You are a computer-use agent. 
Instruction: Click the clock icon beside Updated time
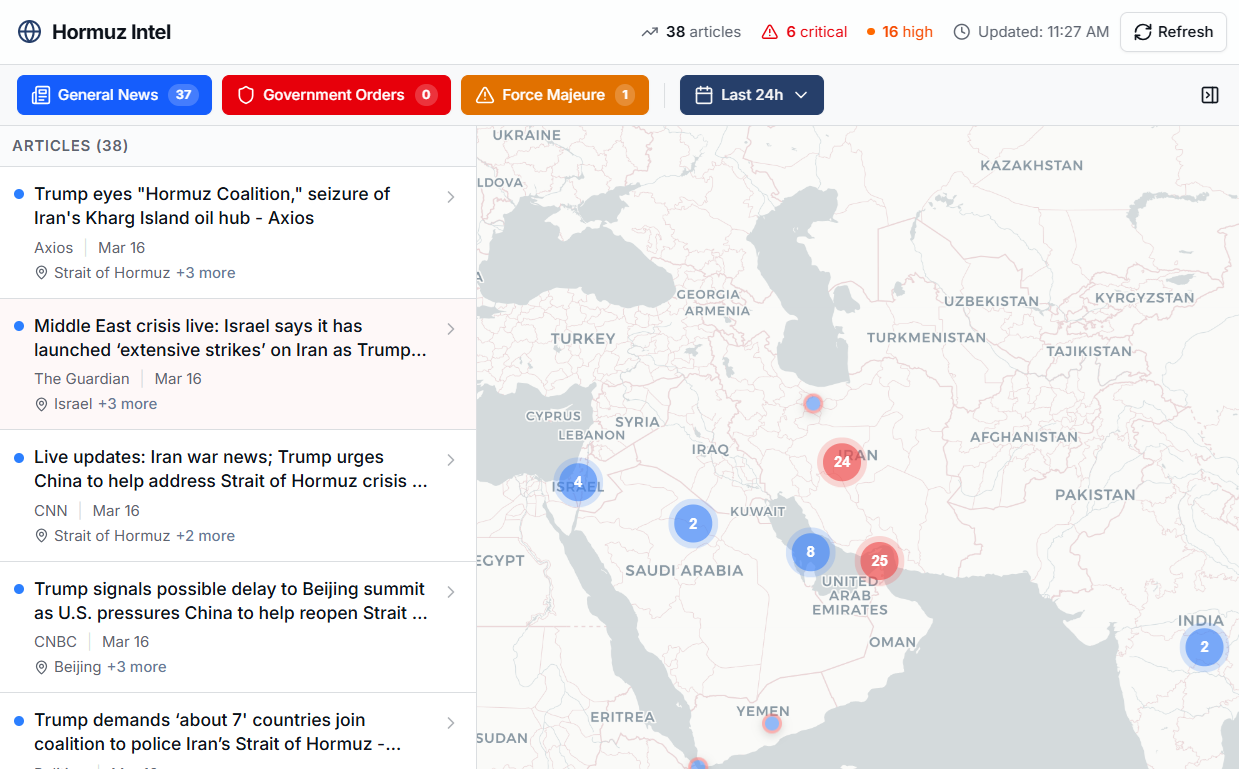coord(962,32)
